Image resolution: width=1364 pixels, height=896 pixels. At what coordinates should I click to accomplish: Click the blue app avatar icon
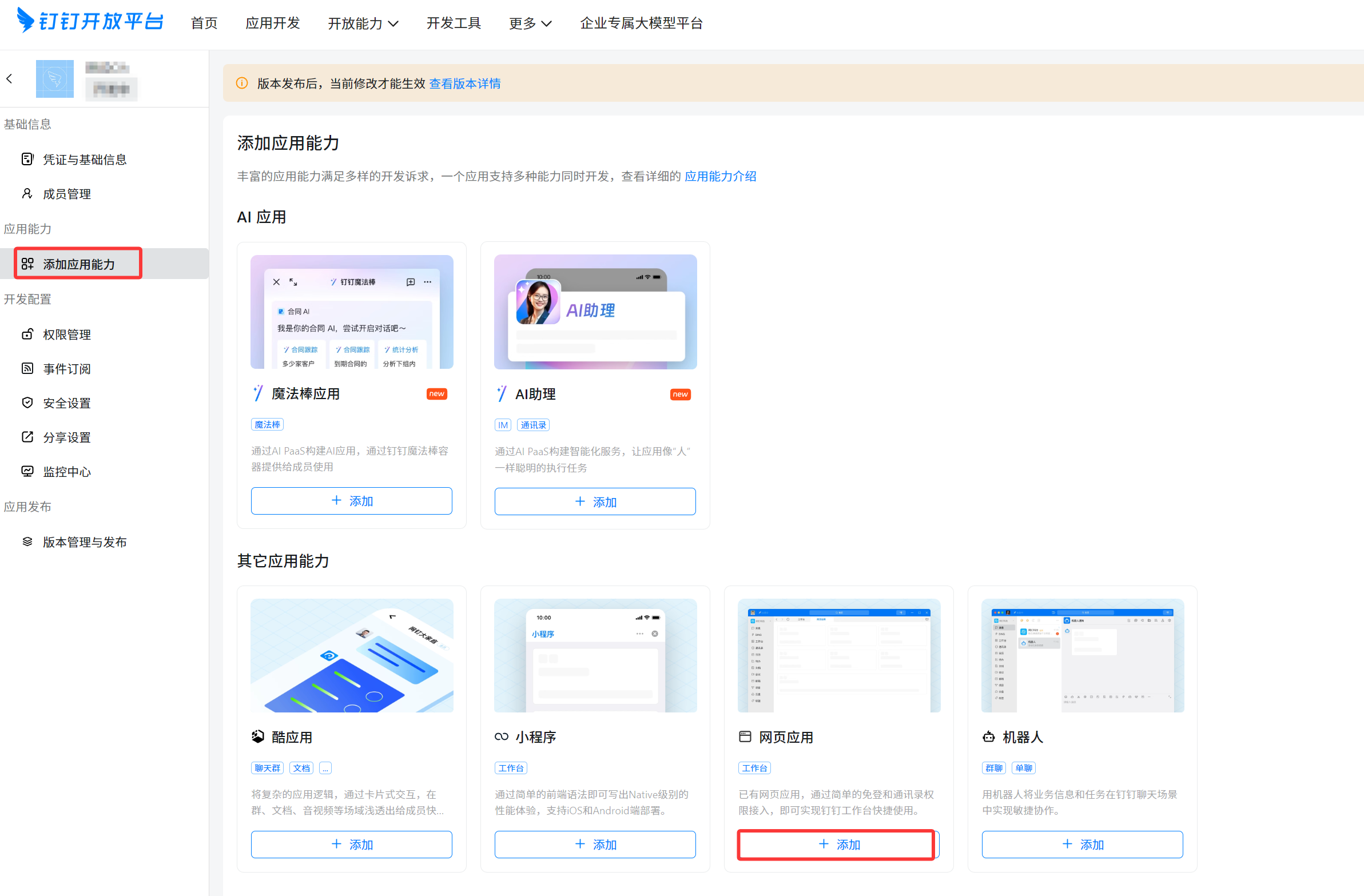tap(55, 79)
